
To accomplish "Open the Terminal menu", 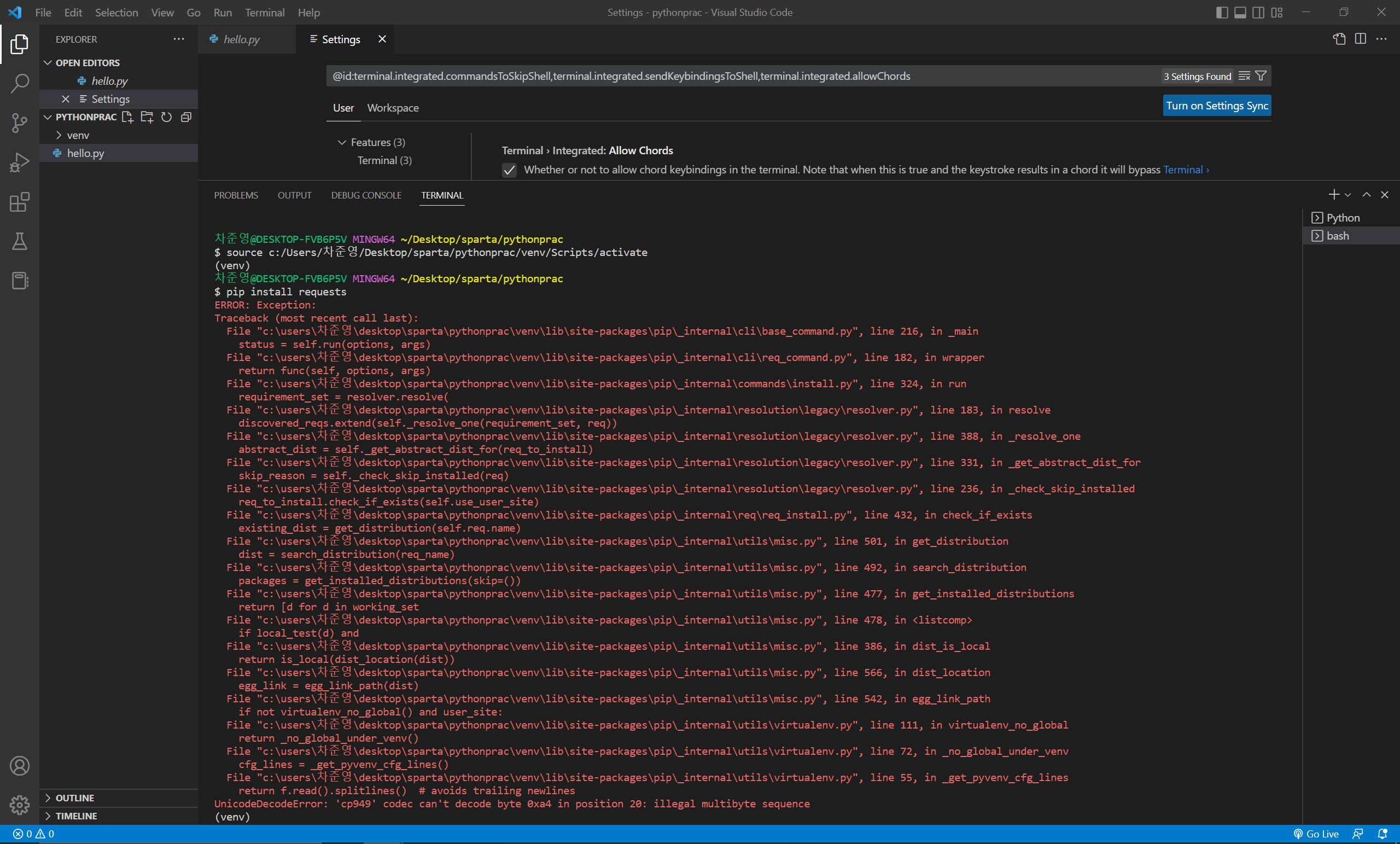I will pyautogui.click(x=265, y=13).
